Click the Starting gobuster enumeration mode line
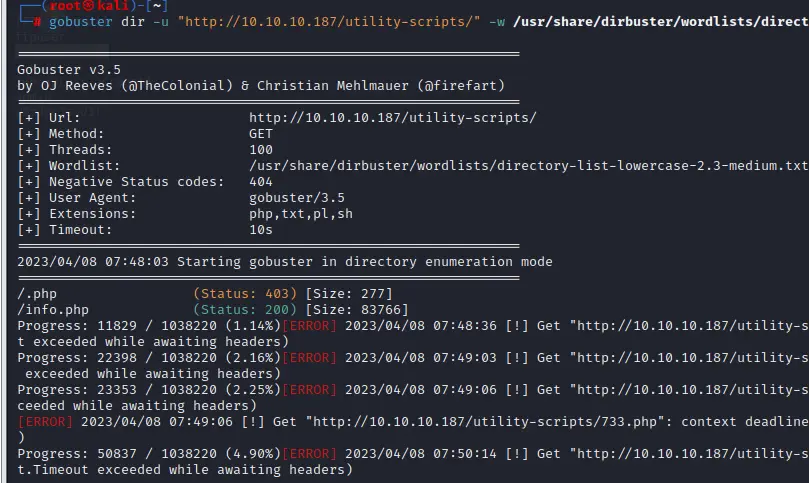The width and height of the screenshot is (809, 483). [x=284, y=261]
